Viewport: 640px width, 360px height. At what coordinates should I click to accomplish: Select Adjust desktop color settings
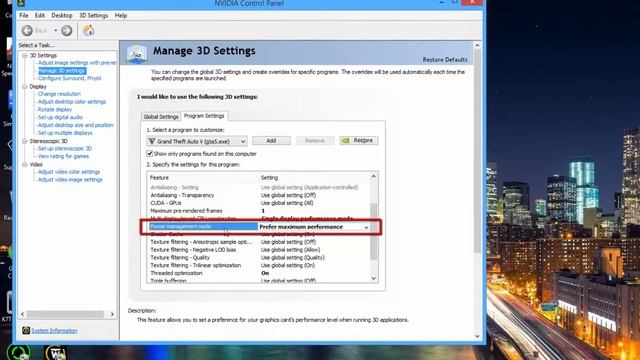72,102
